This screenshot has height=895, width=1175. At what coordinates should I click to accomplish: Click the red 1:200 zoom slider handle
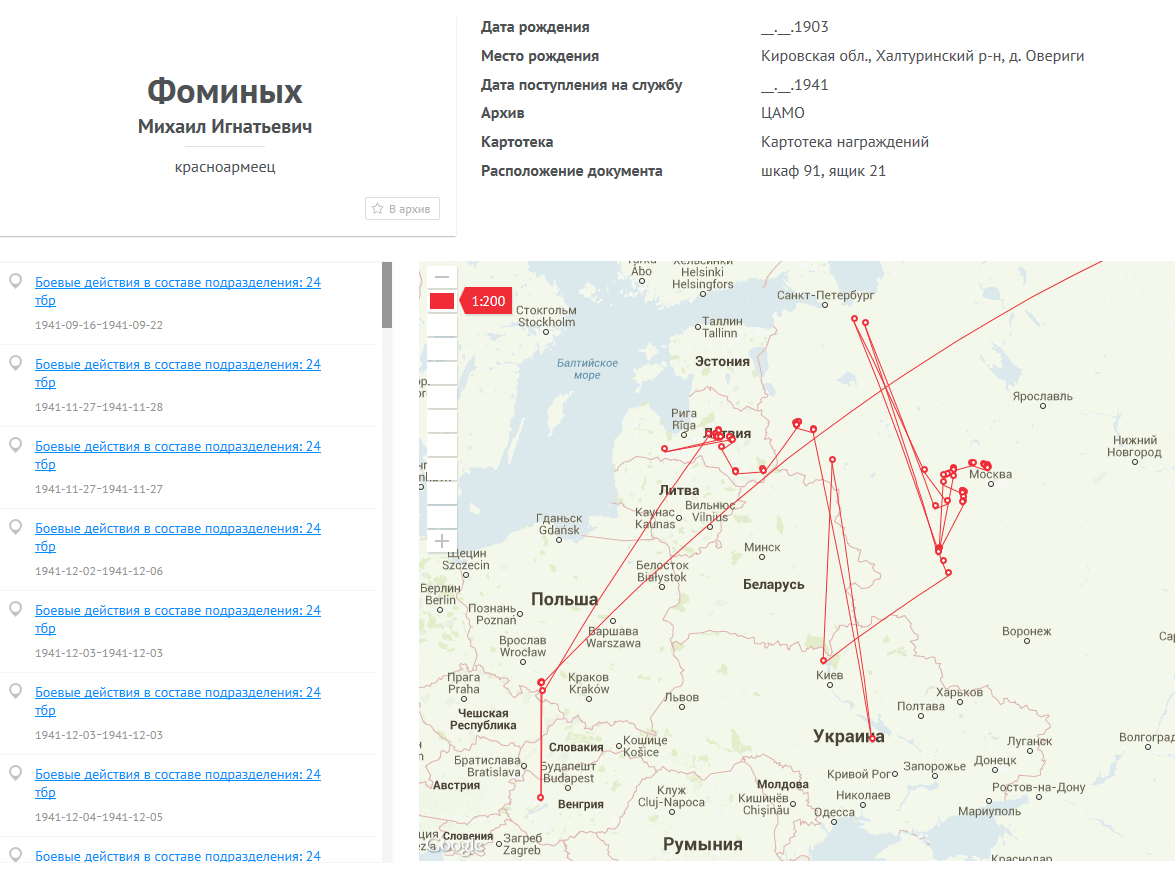coord(441,301)
